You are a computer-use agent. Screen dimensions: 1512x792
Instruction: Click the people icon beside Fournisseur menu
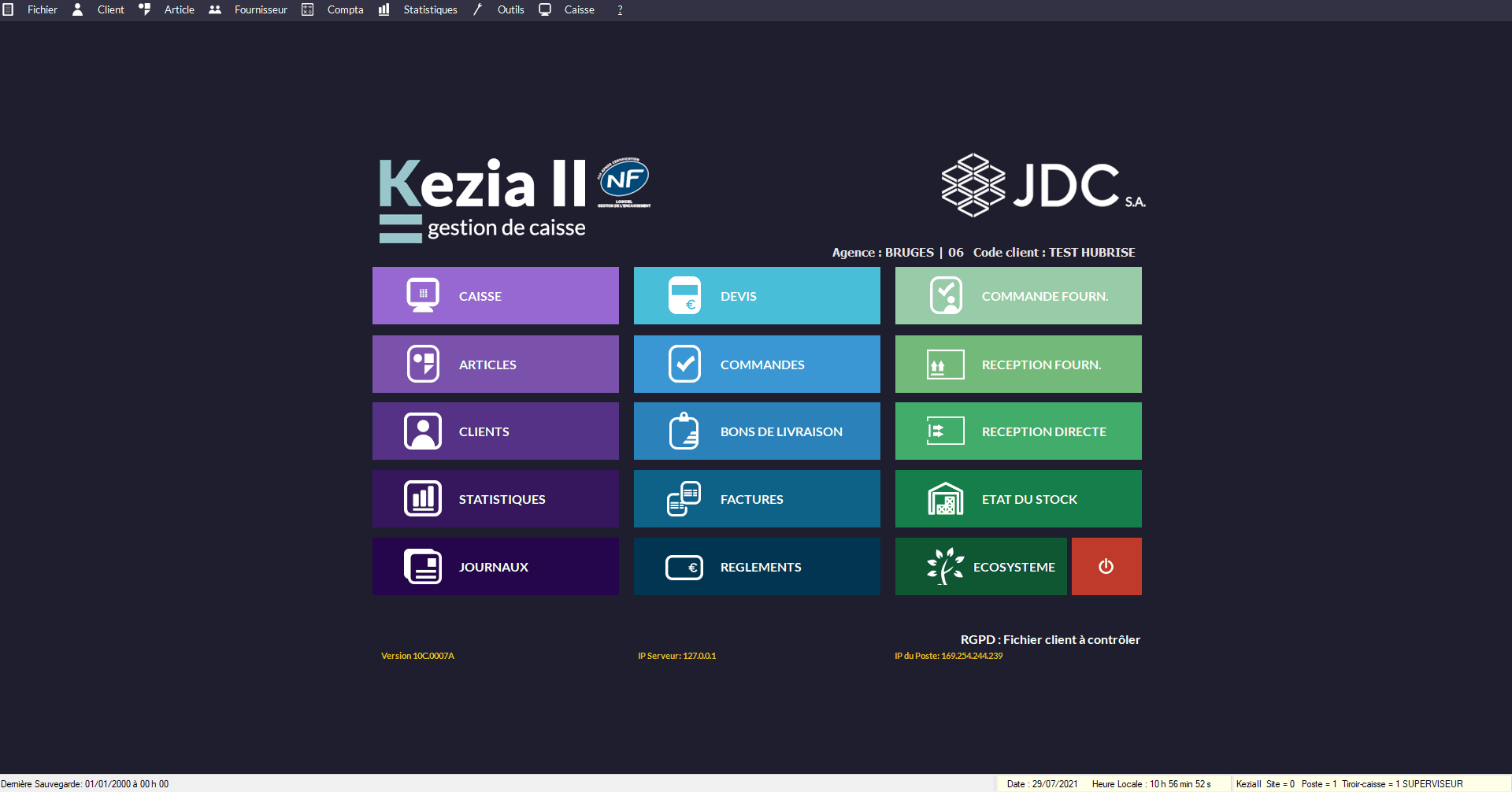(215, 9)
